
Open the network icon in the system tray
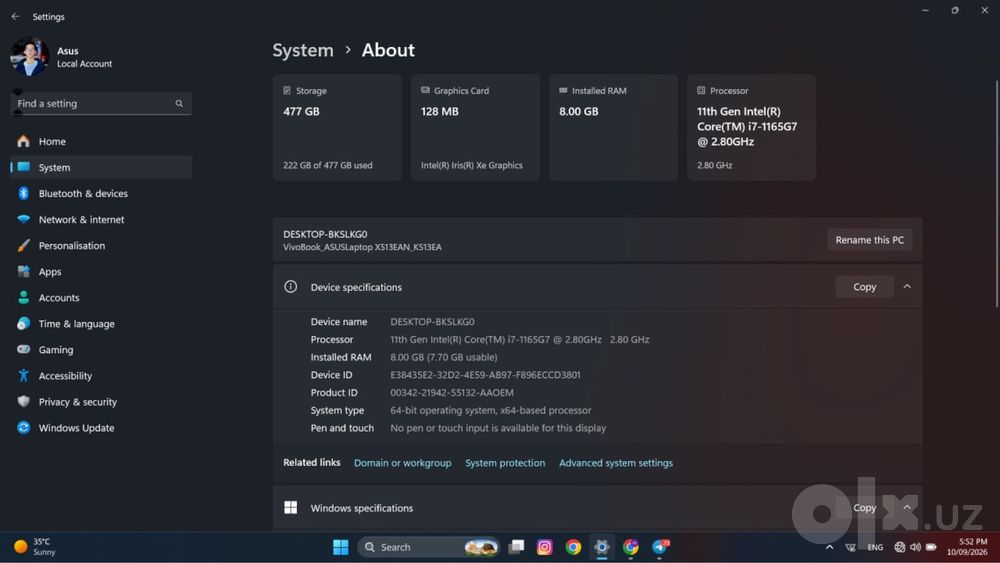[900, 547]
